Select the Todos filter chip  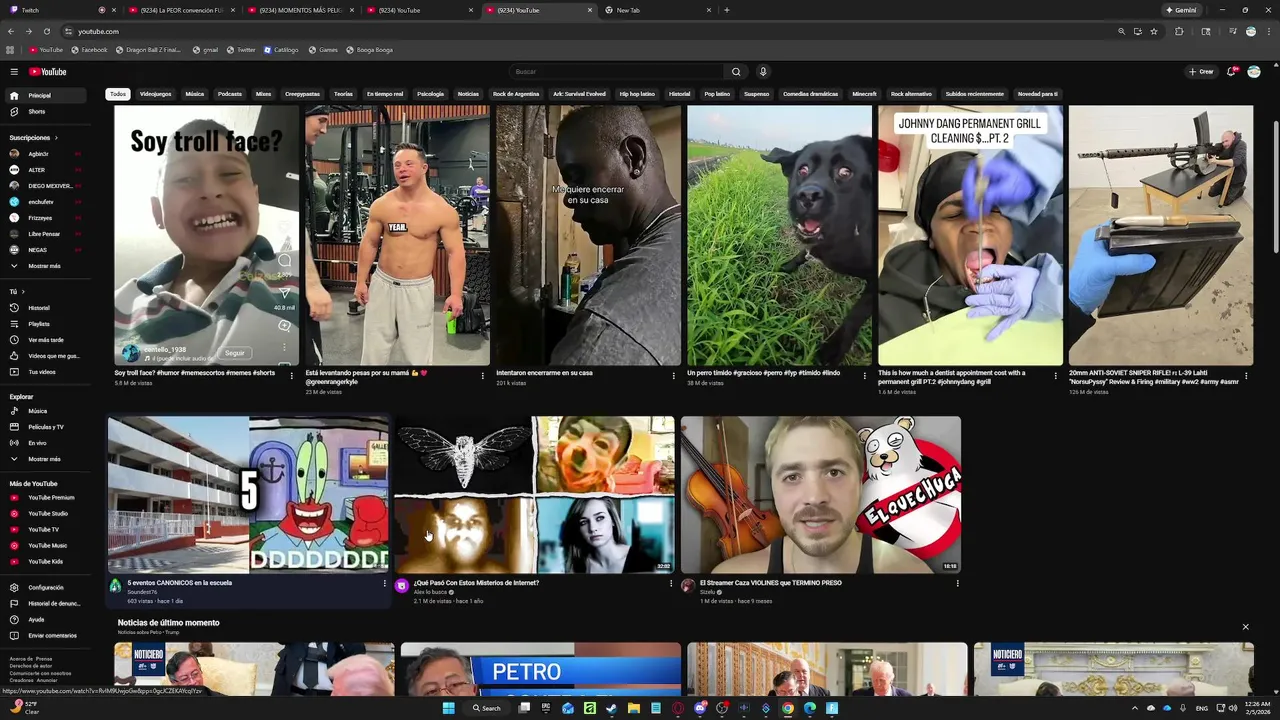(118, 94)
